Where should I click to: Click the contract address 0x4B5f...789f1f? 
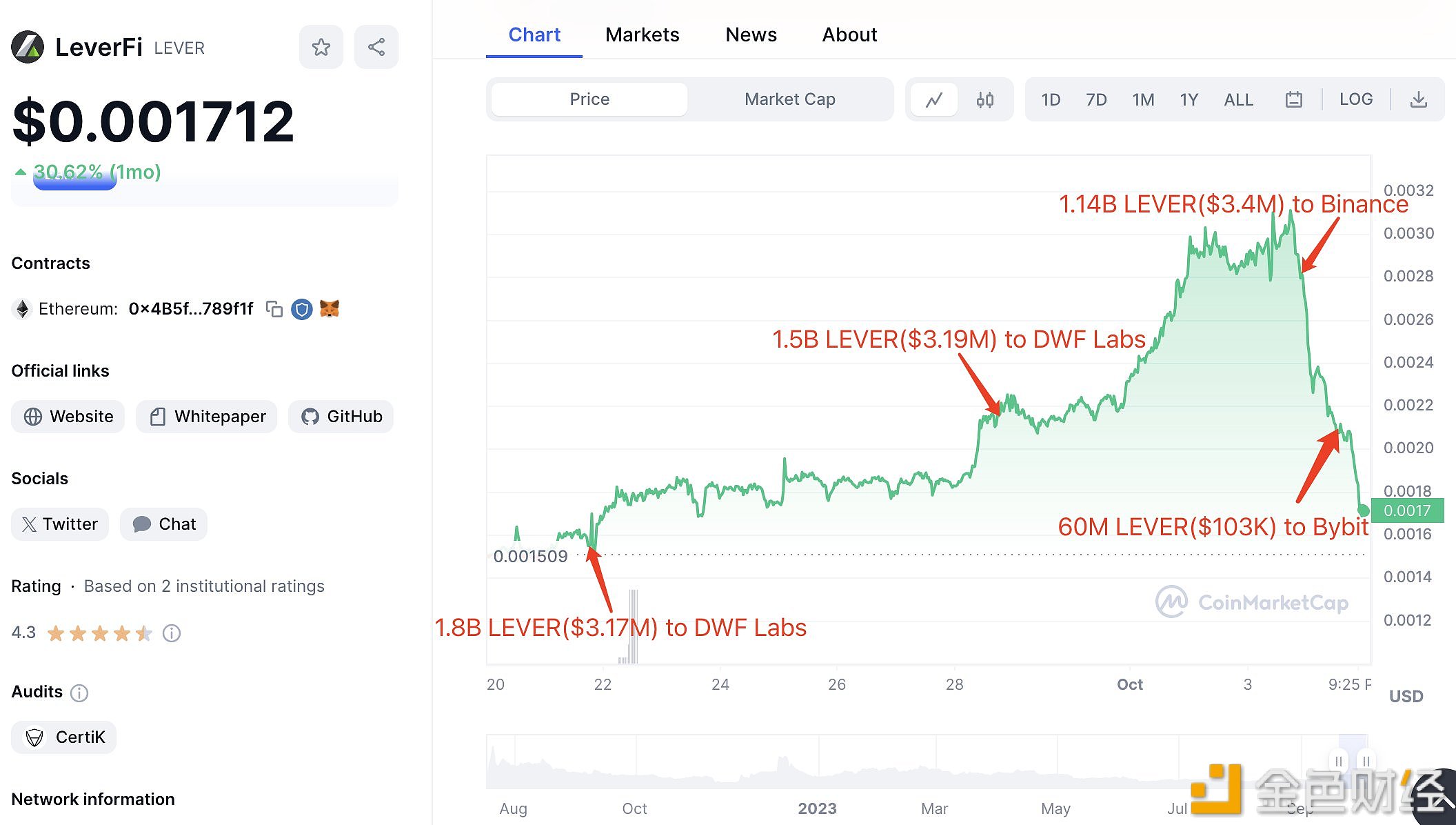(191, 309)
